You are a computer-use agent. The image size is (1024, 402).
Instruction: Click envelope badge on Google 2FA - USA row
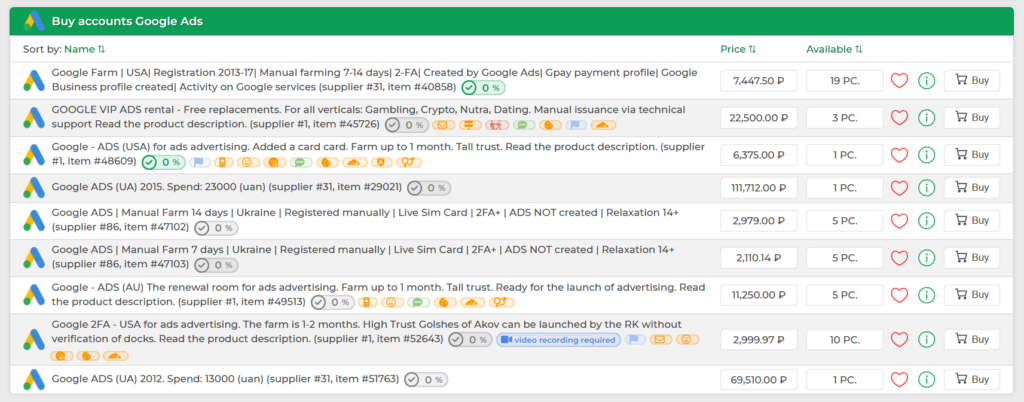[x=660, y=339]
